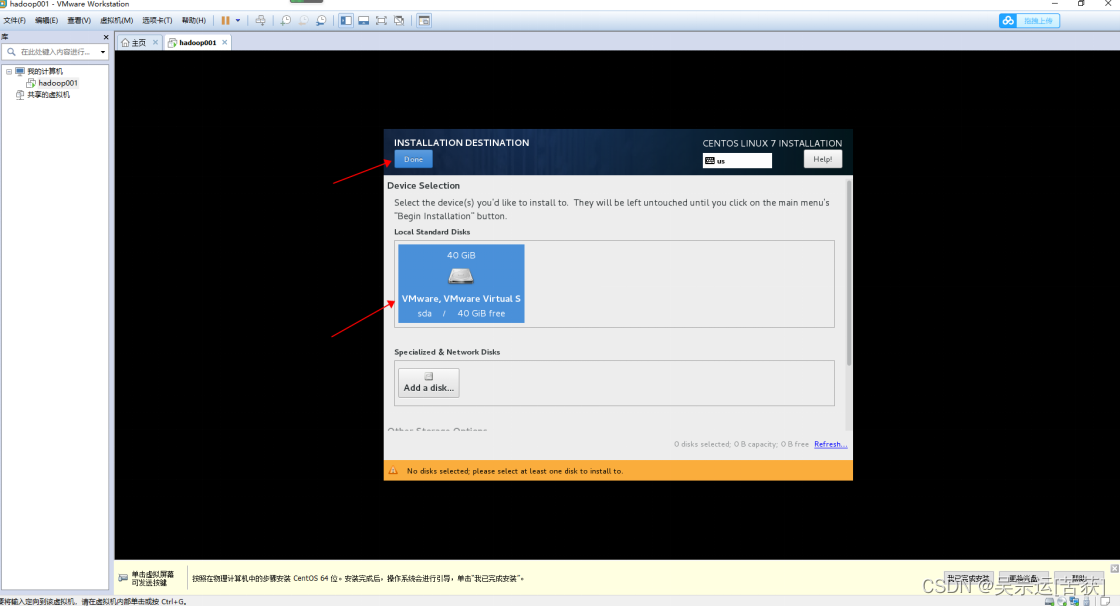Click the take snapshot icon
Image resolution: width=1120 pixels, height=606 pixels.
[286, 20]
